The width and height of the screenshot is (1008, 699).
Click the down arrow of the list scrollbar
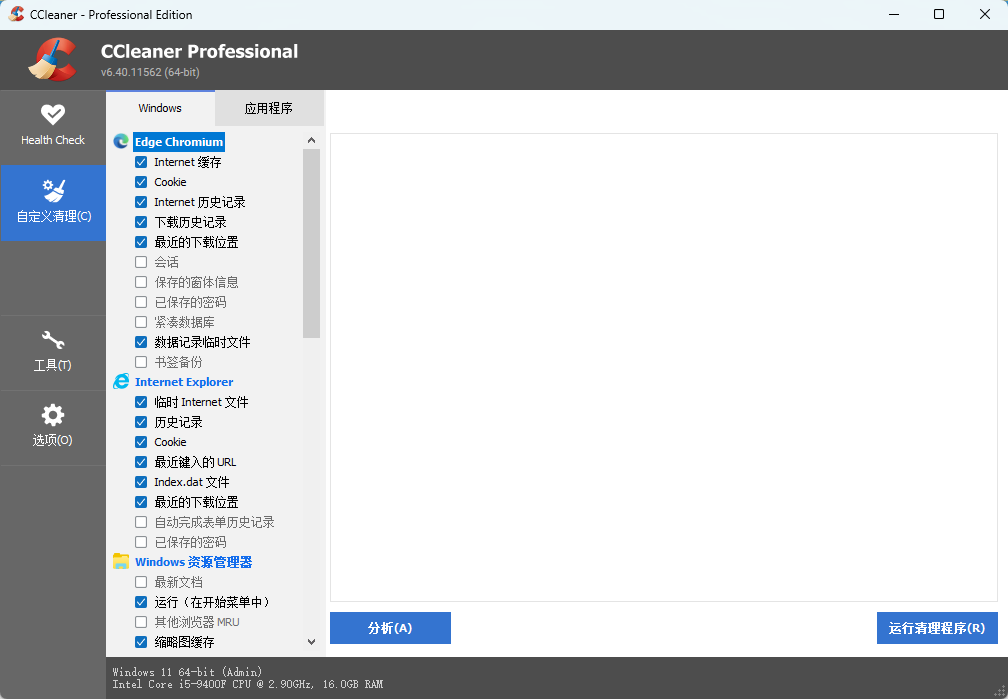[311, 641]
